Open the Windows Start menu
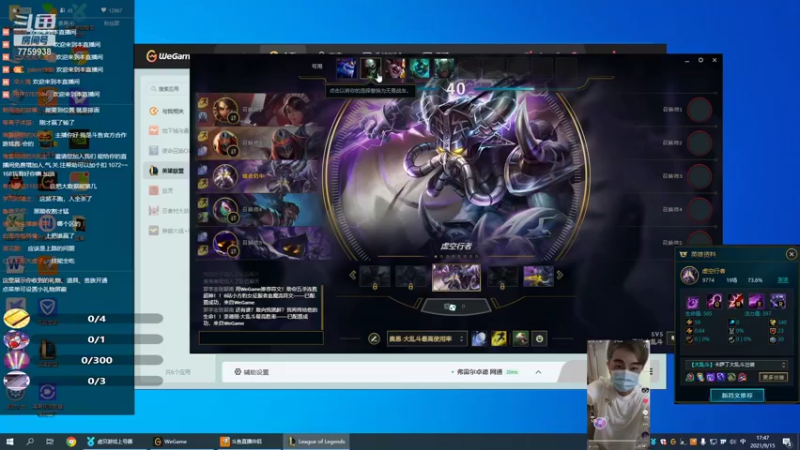 point(9,441)
